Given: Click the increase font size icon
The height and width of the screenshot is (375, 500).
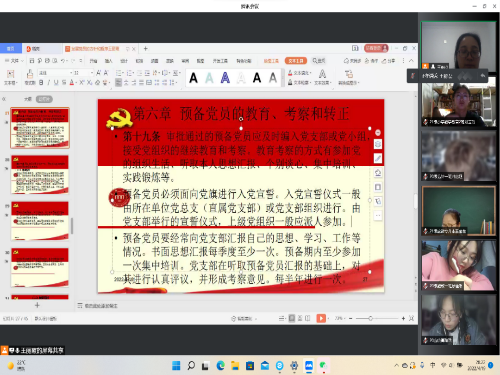Looking at the screenshot, I should 99,73.
